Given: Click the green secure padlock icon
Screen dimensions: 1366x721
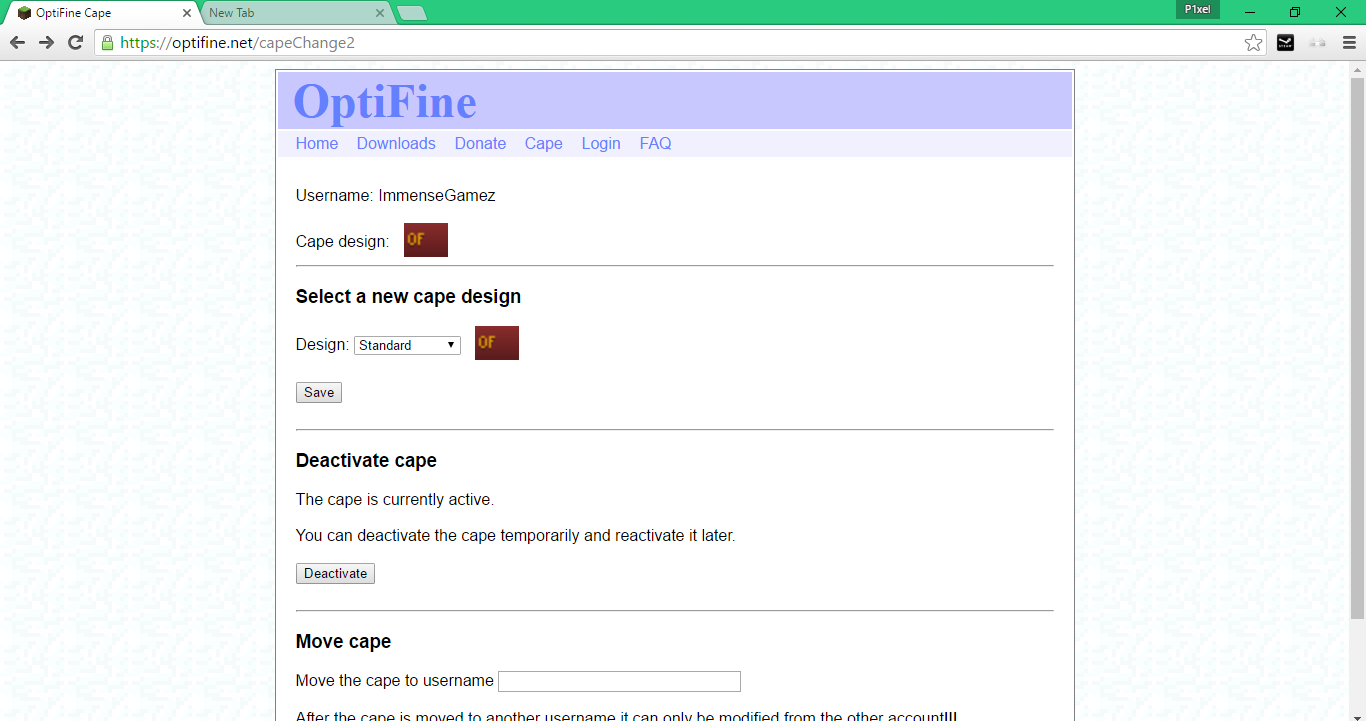Looking at the screenshot, I should [107, 43].
